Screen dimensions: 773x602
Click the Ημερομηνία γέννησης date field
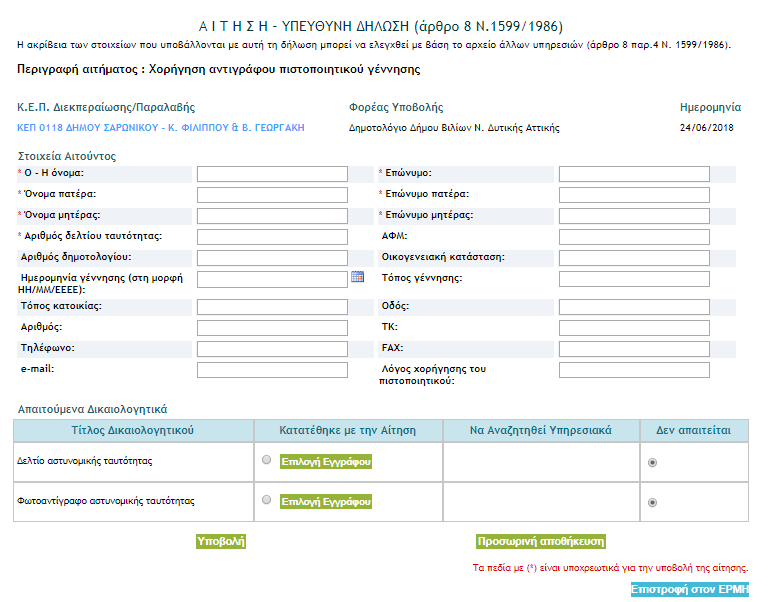pos(272,278)
